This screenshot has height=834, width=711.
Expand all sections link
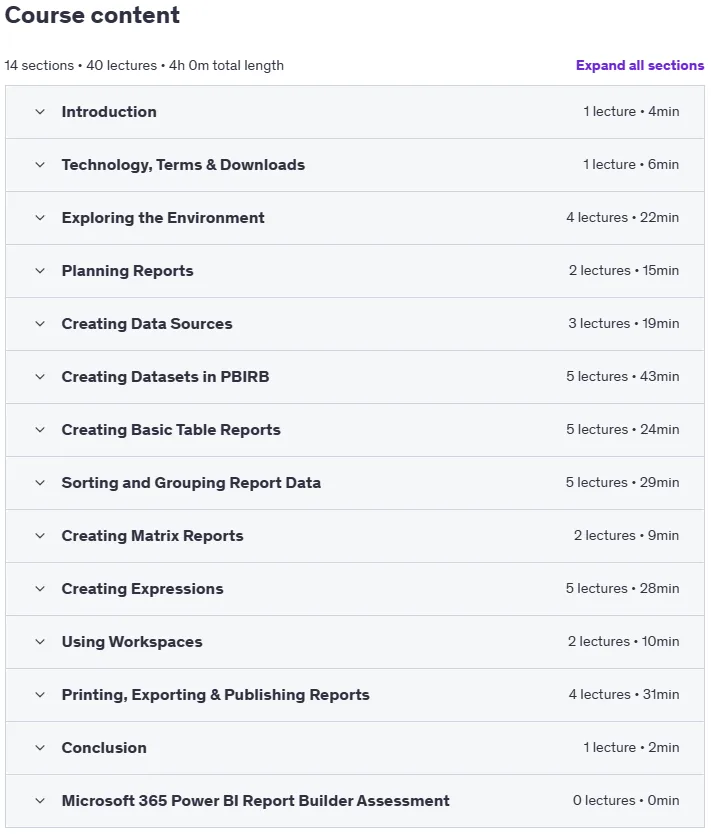[x=640, y=65]
